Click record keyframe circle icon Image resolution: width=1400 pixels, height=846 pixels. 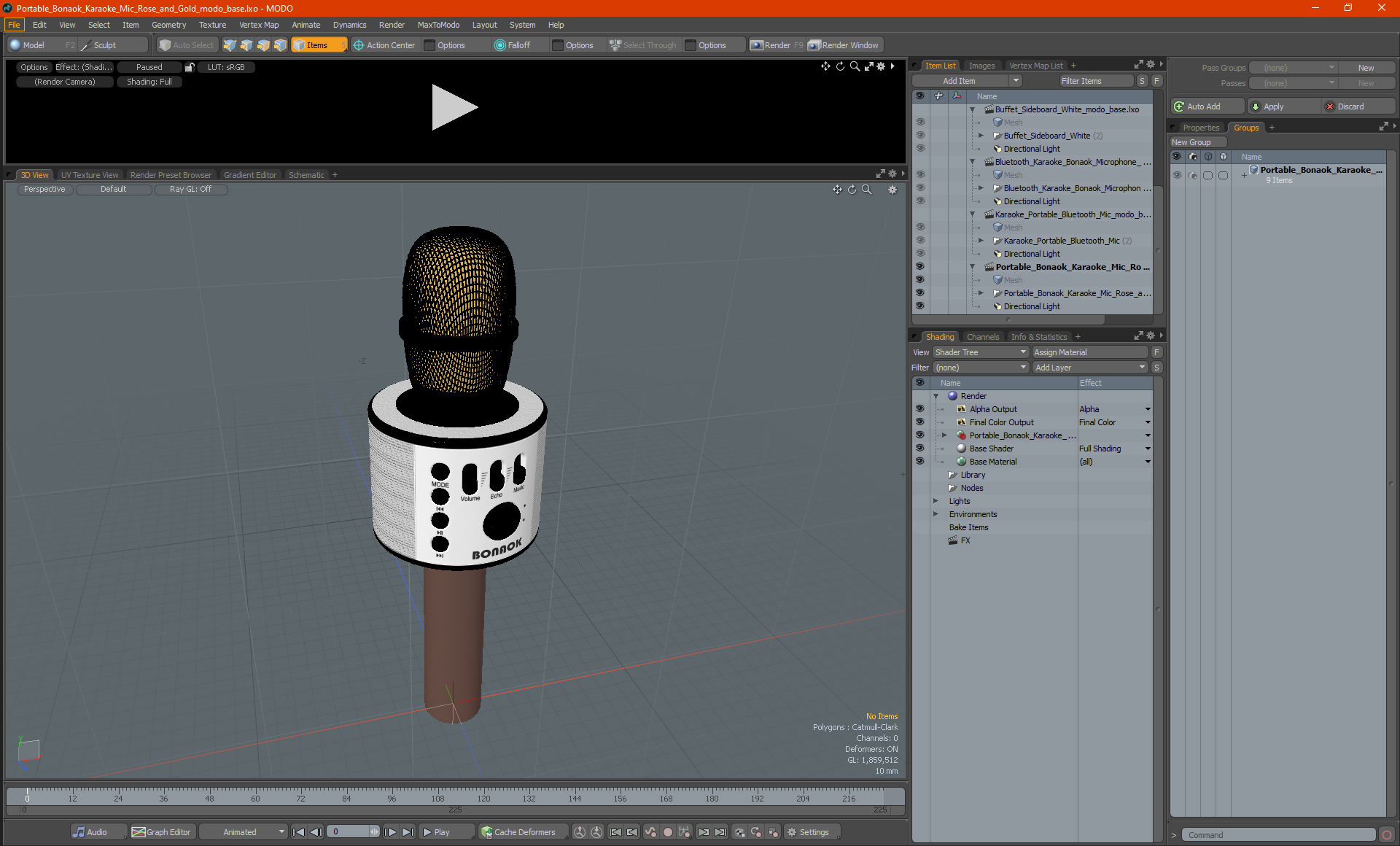pos(667,832)
